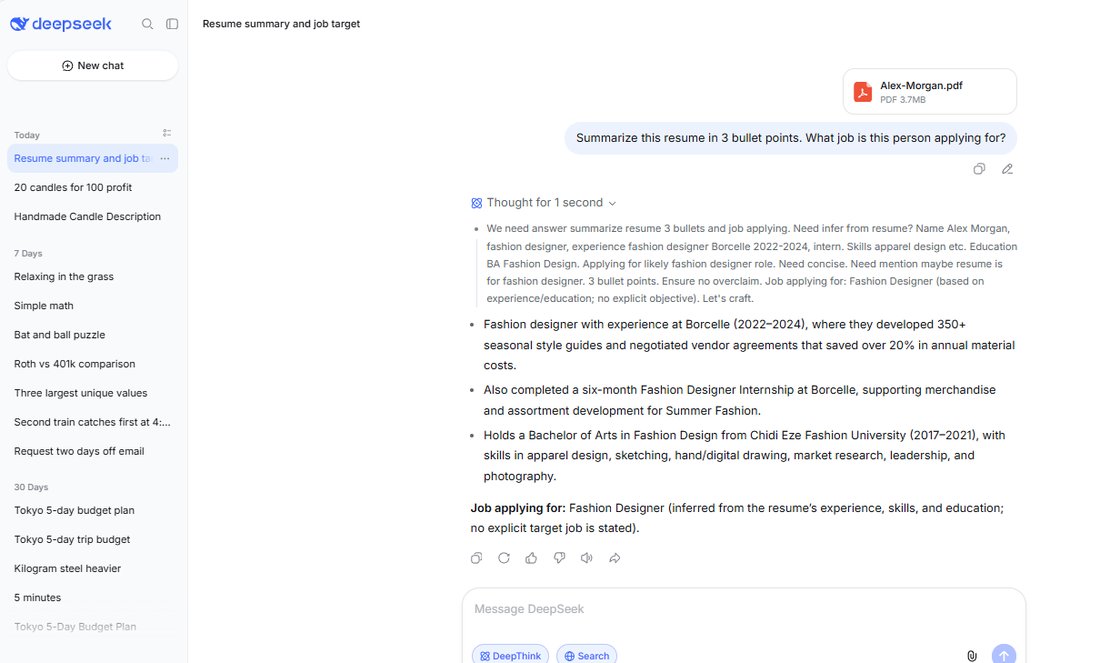Attach a file with the paperclip icon

972,656
